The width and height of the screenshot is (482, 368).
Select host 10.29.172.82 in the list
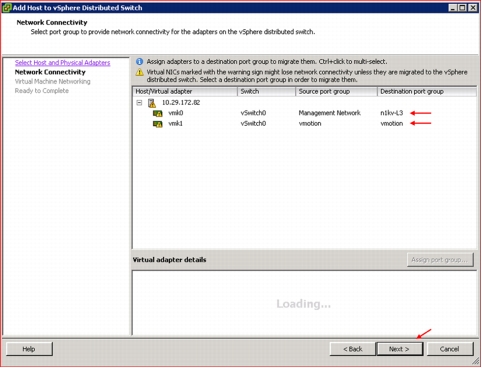click(181, 103)
